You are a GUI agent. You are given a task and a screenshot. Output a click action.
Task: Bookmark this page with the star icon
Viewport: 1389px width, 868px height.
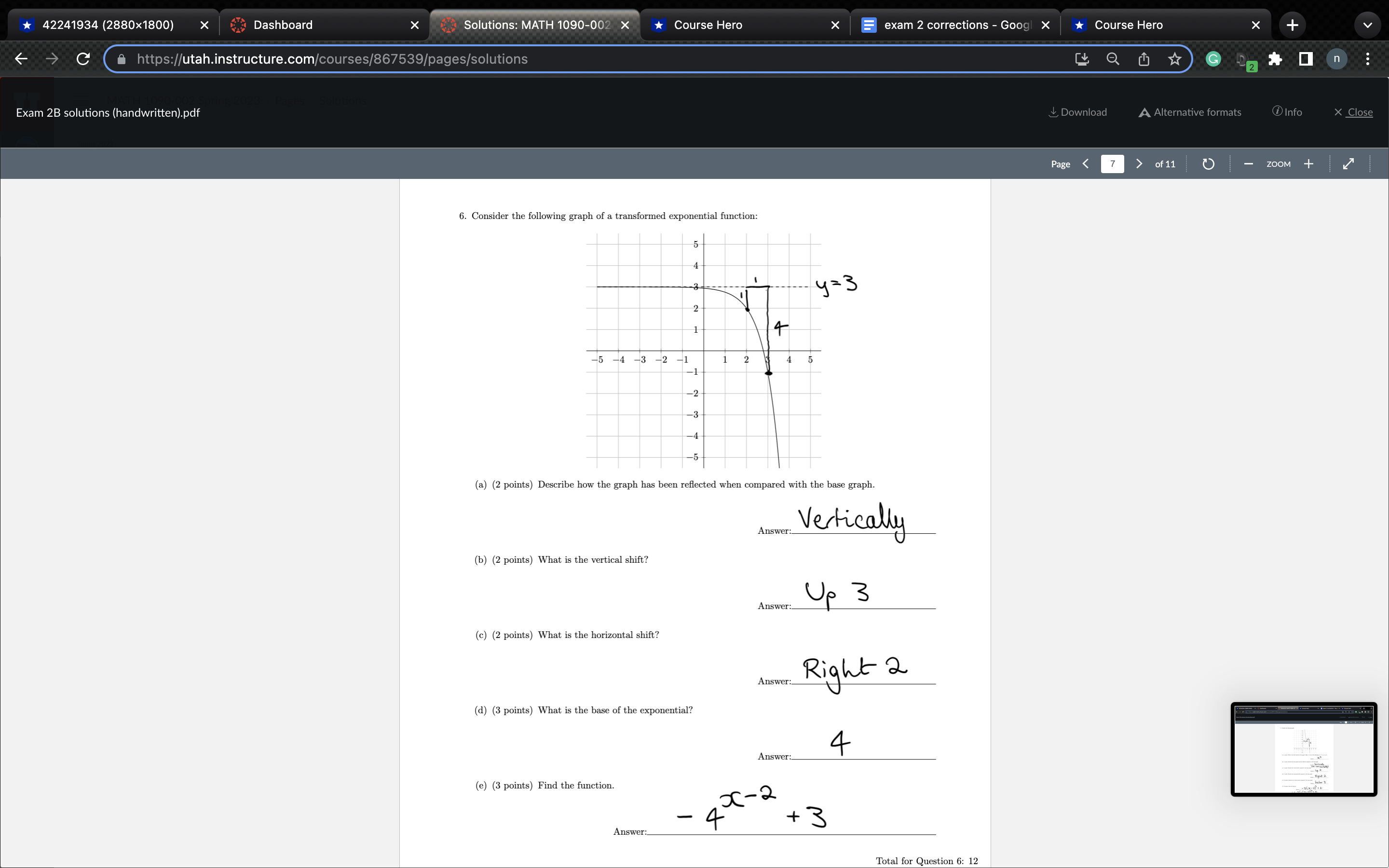1174,58
